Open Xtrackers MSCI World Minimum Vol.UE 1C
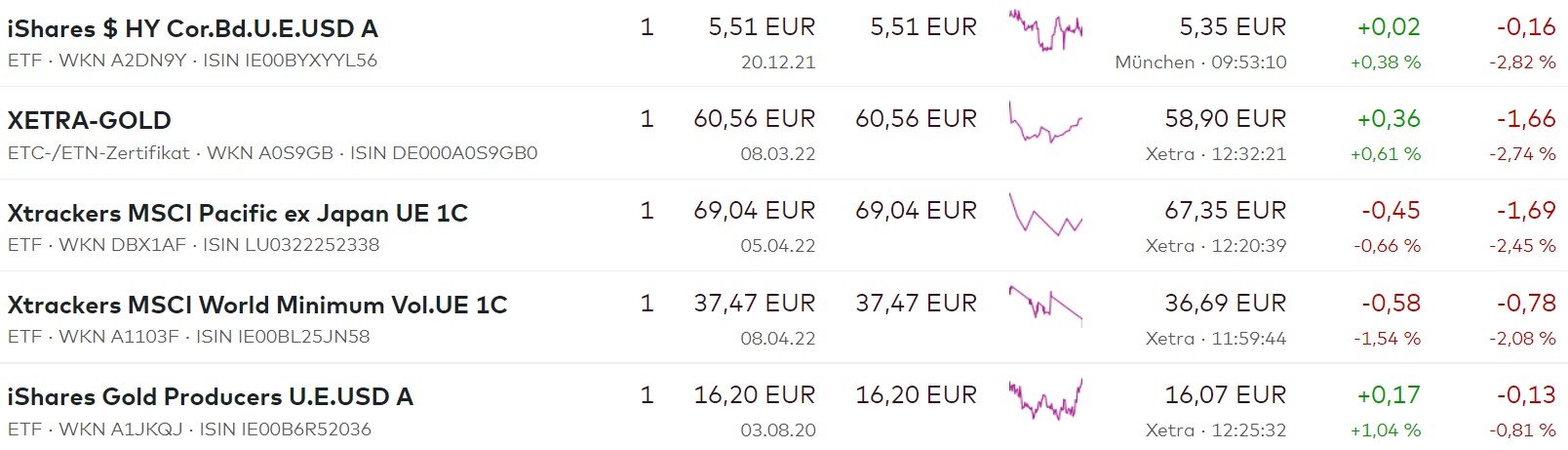 [256, 305]
